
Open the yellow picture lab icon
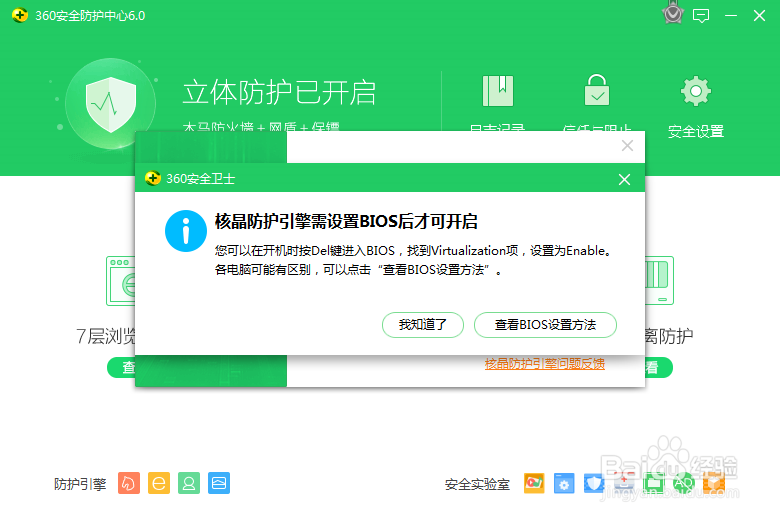pyautogui.click(x=534, y=483)
